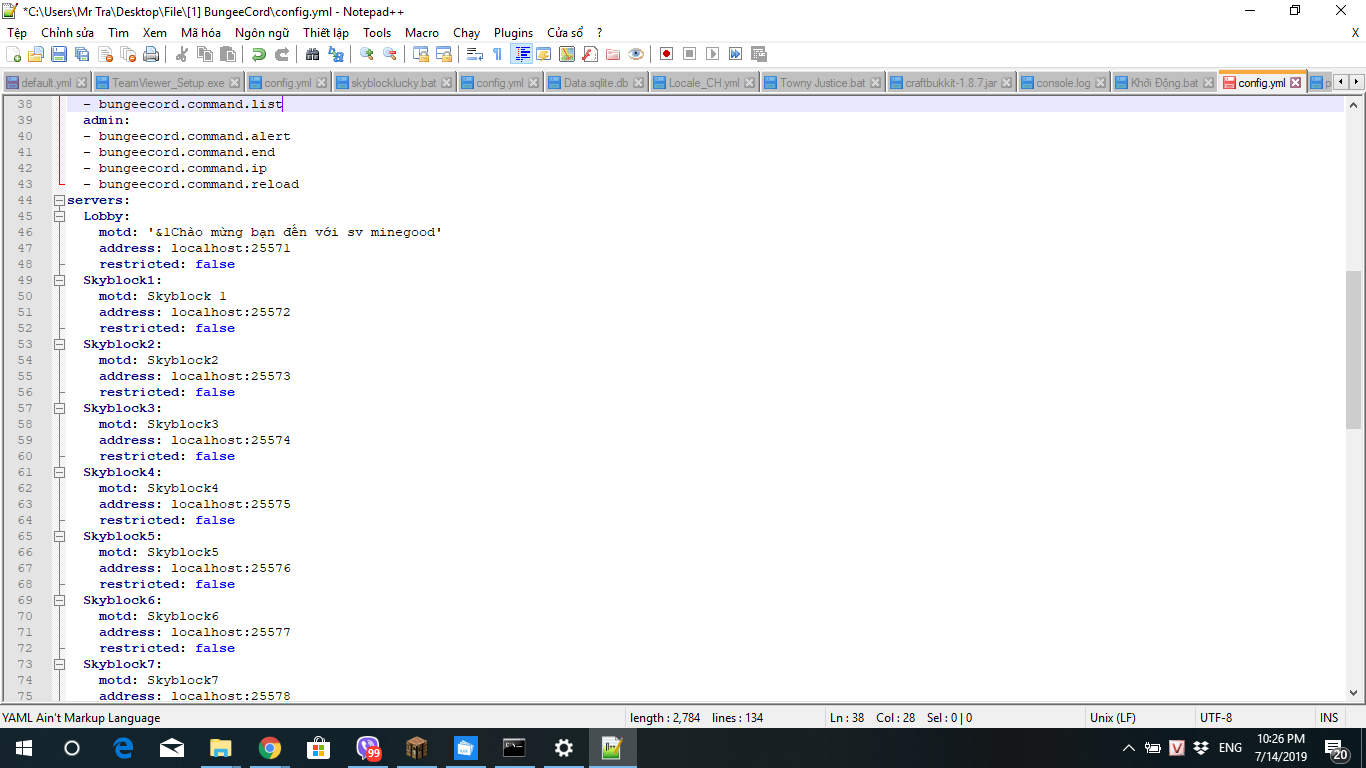Toggle synchronized horizontal scrolling
The image size is (1366, 768).
[444, 54]
